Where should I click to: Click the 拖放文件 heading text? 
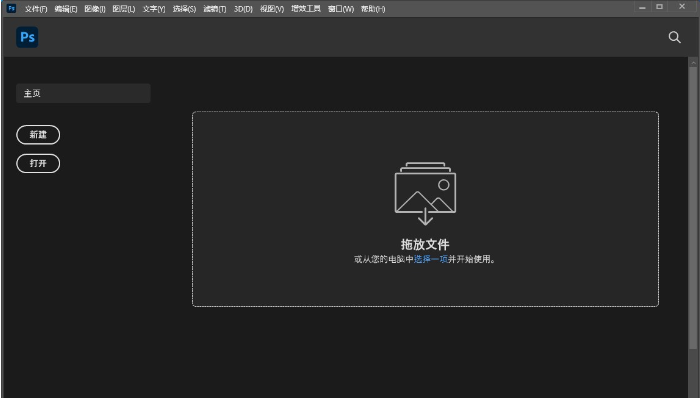point(425,245)
